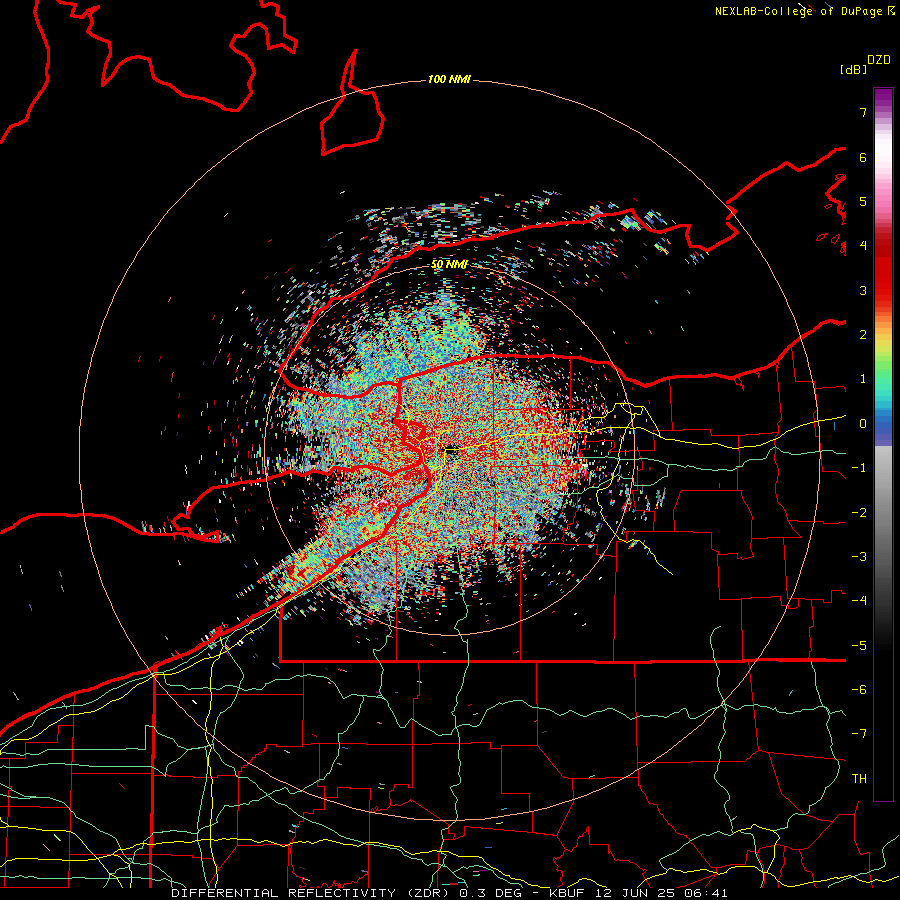Click the purple top of the color scale

click(x=883, y=98)
